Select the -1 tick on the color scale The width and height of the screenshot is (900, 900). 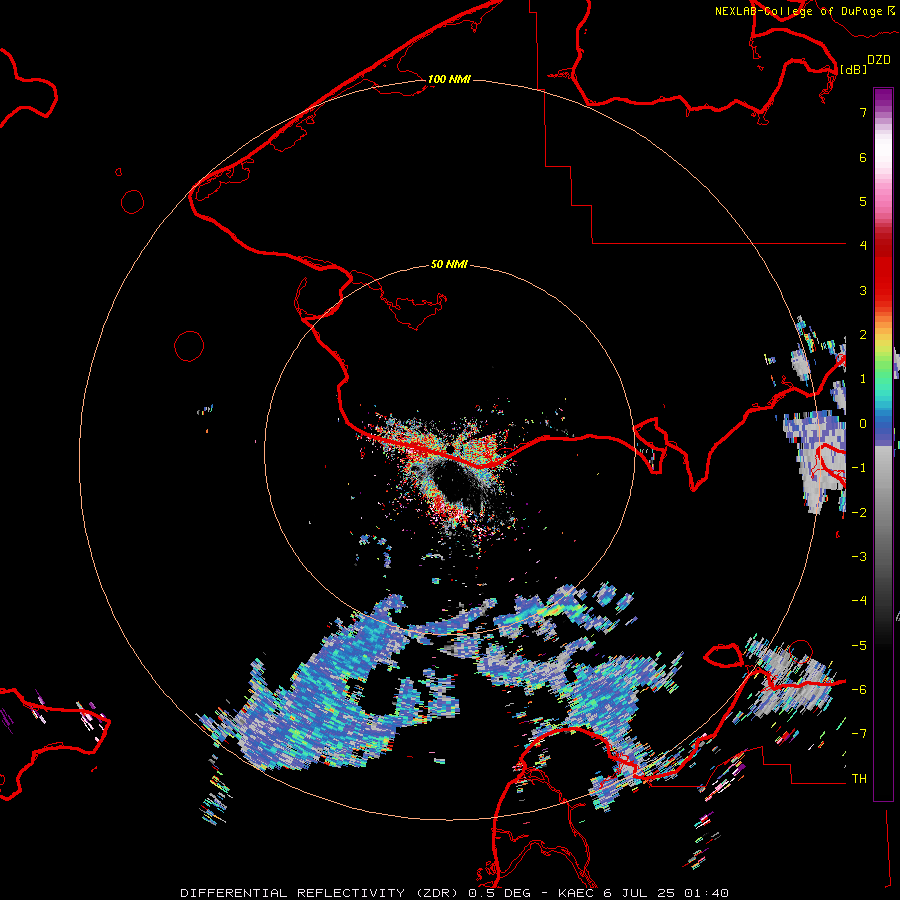pyautogui.click(x=859, y=467)
